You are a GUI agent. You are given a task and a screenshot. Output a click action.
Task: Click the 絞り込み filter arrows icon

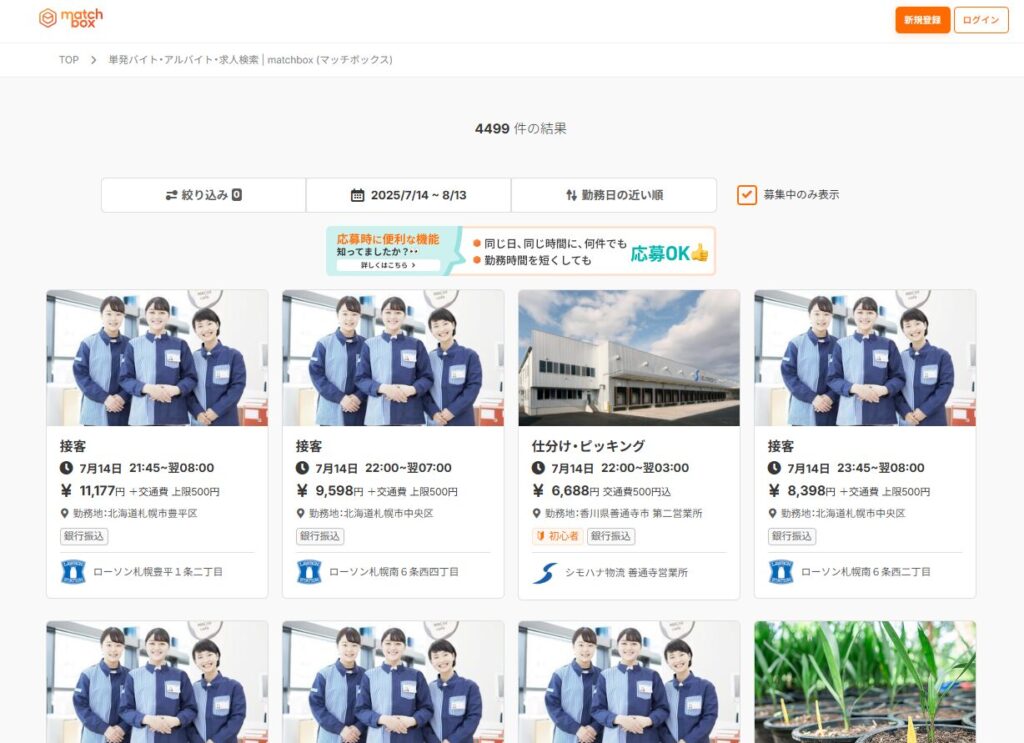point(171,195)
